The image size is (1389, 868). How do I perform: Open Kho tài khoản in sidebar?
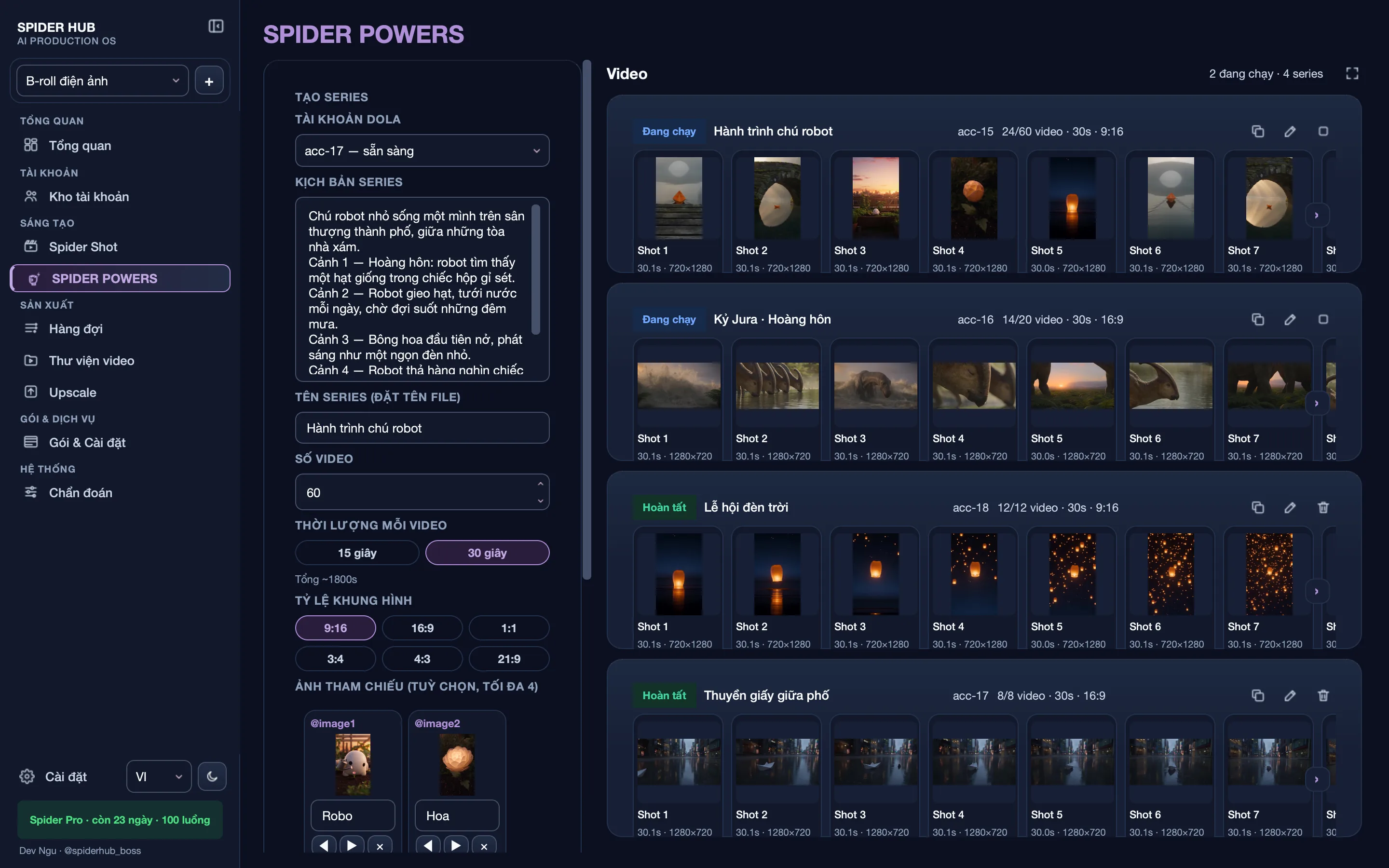coord(120,196)
